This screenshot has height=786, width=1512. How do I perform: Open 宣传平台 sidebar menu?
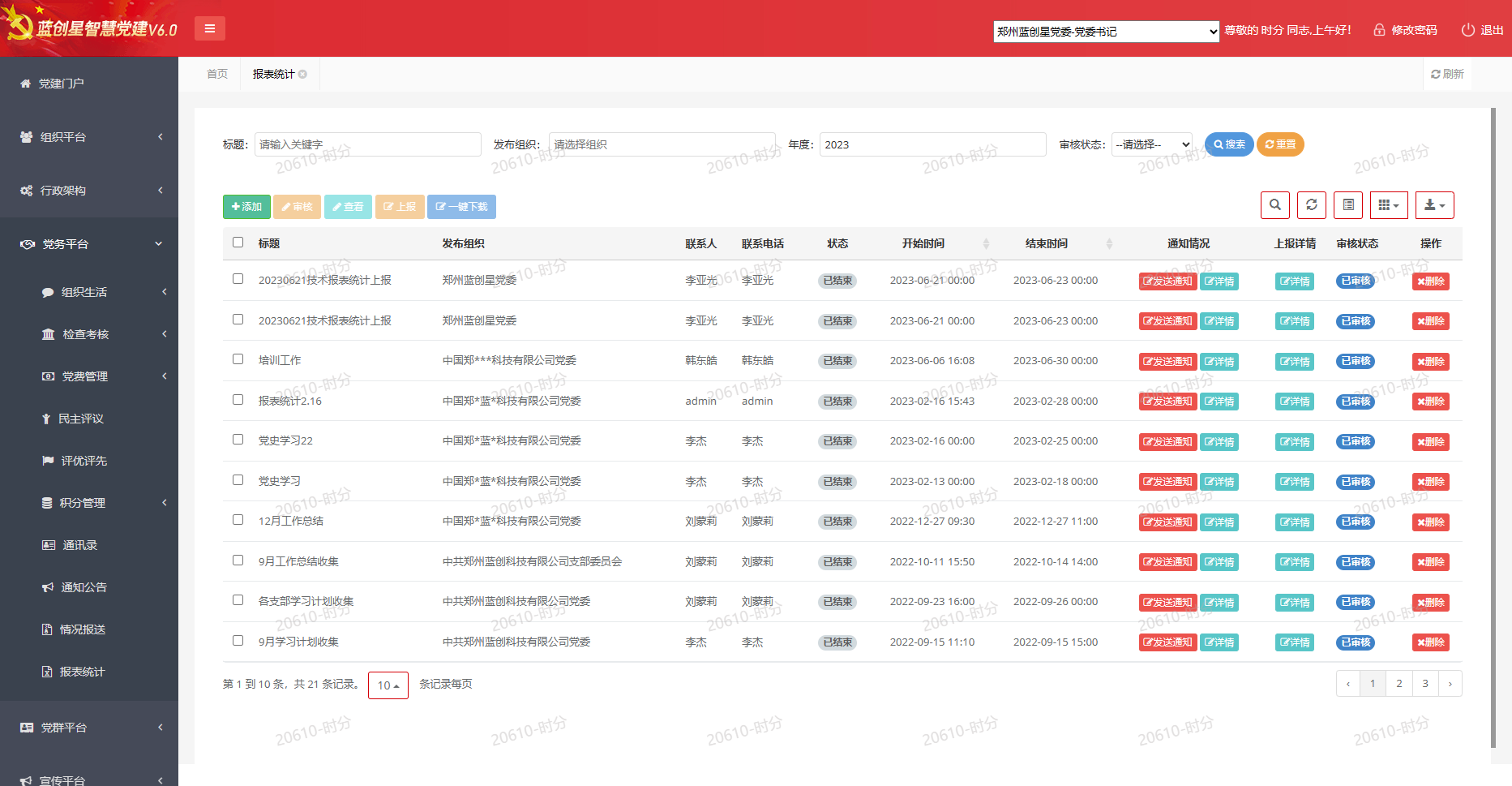pos(89,779)
